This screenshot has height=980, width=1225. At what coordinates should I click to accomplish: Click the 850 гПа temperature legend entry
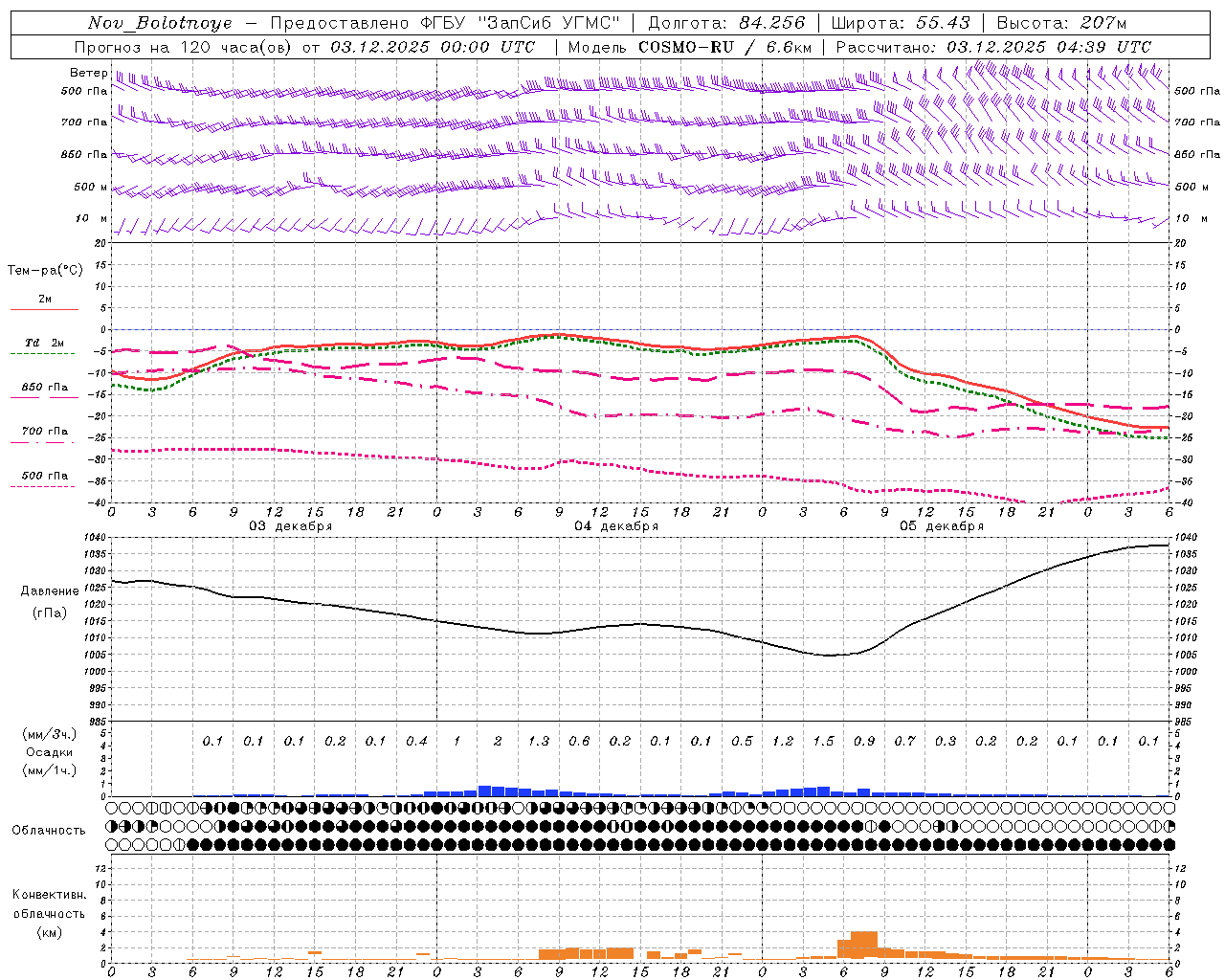coord(44,388)
